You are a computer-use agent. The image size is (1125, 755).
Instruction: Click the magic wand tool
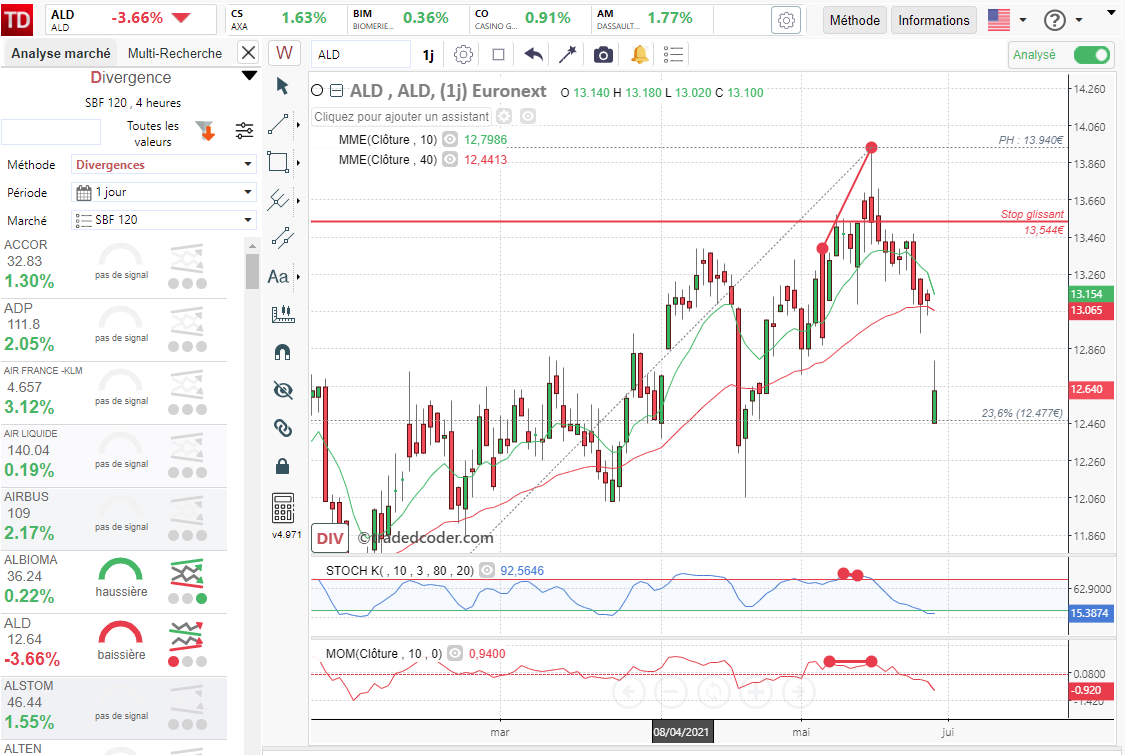point(568,55)
